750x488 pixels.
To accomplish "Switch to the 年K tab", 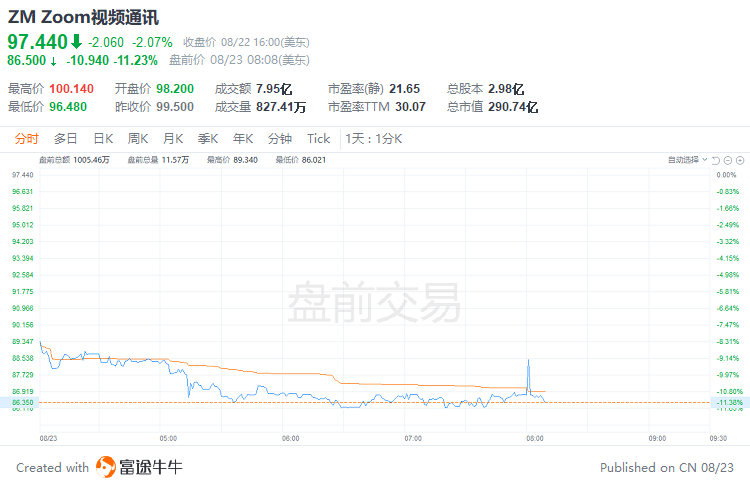I will [x=243, y=139].
